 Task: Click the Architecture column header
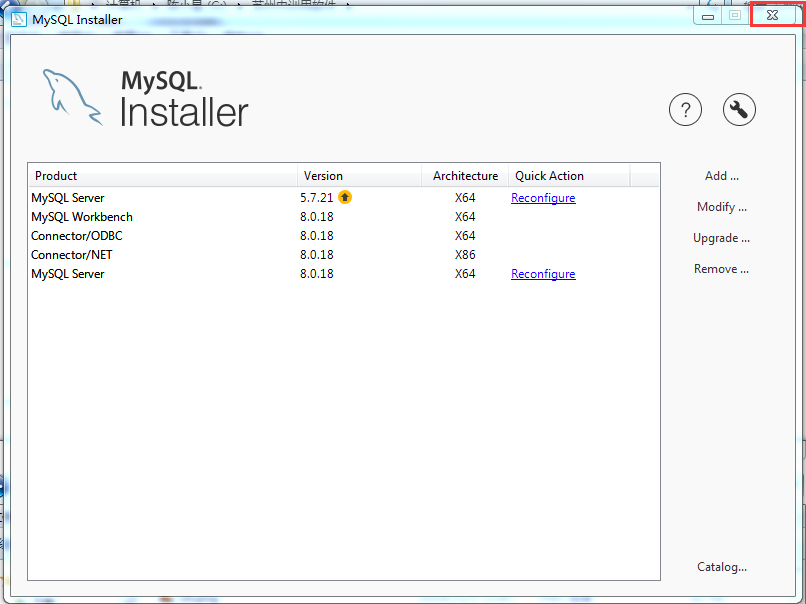[x=465, y=175]
